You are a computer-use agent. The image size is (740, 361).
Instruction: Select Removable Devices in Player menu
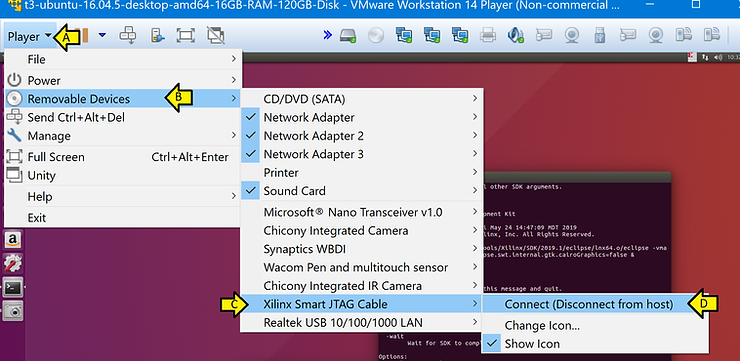[x=123, y=99]
